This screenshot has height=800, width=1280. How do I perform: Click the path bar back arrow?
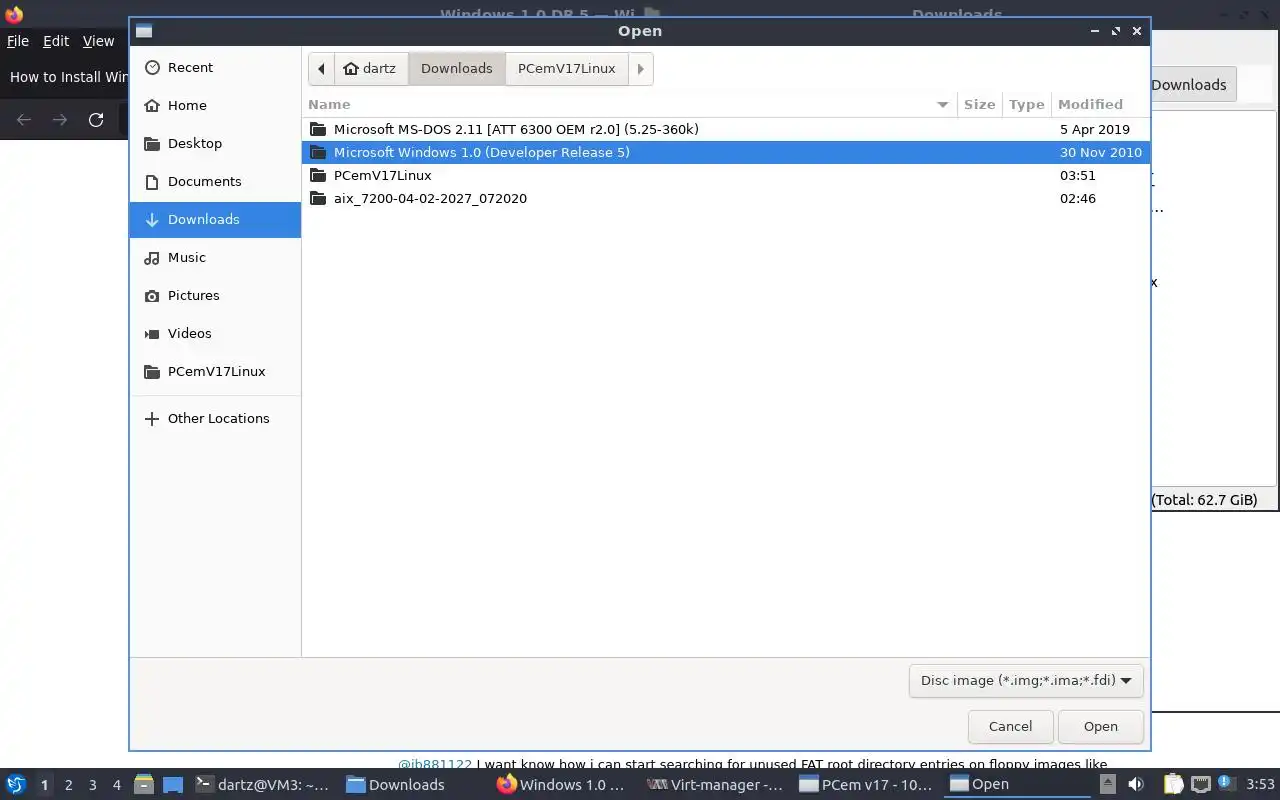[321, 68]
